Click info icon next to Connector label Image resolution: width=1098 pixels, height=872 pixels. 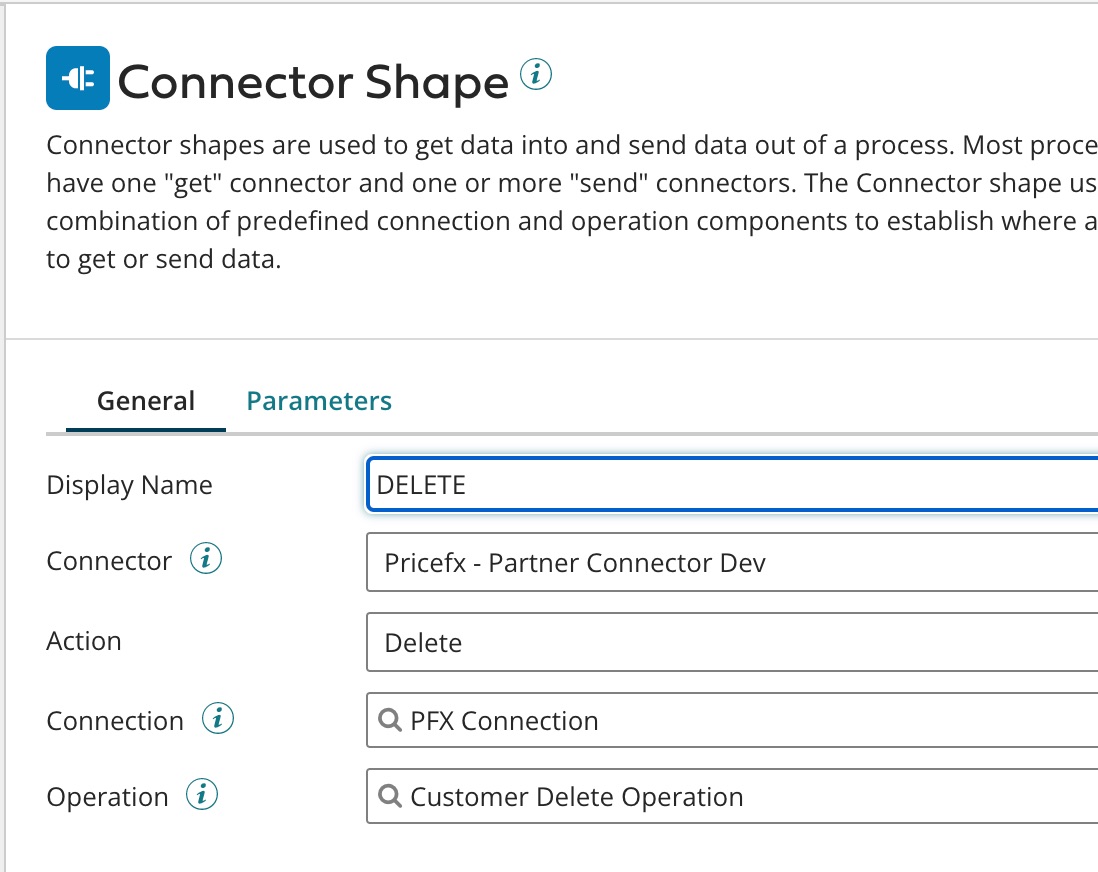(x=206, y=560)
